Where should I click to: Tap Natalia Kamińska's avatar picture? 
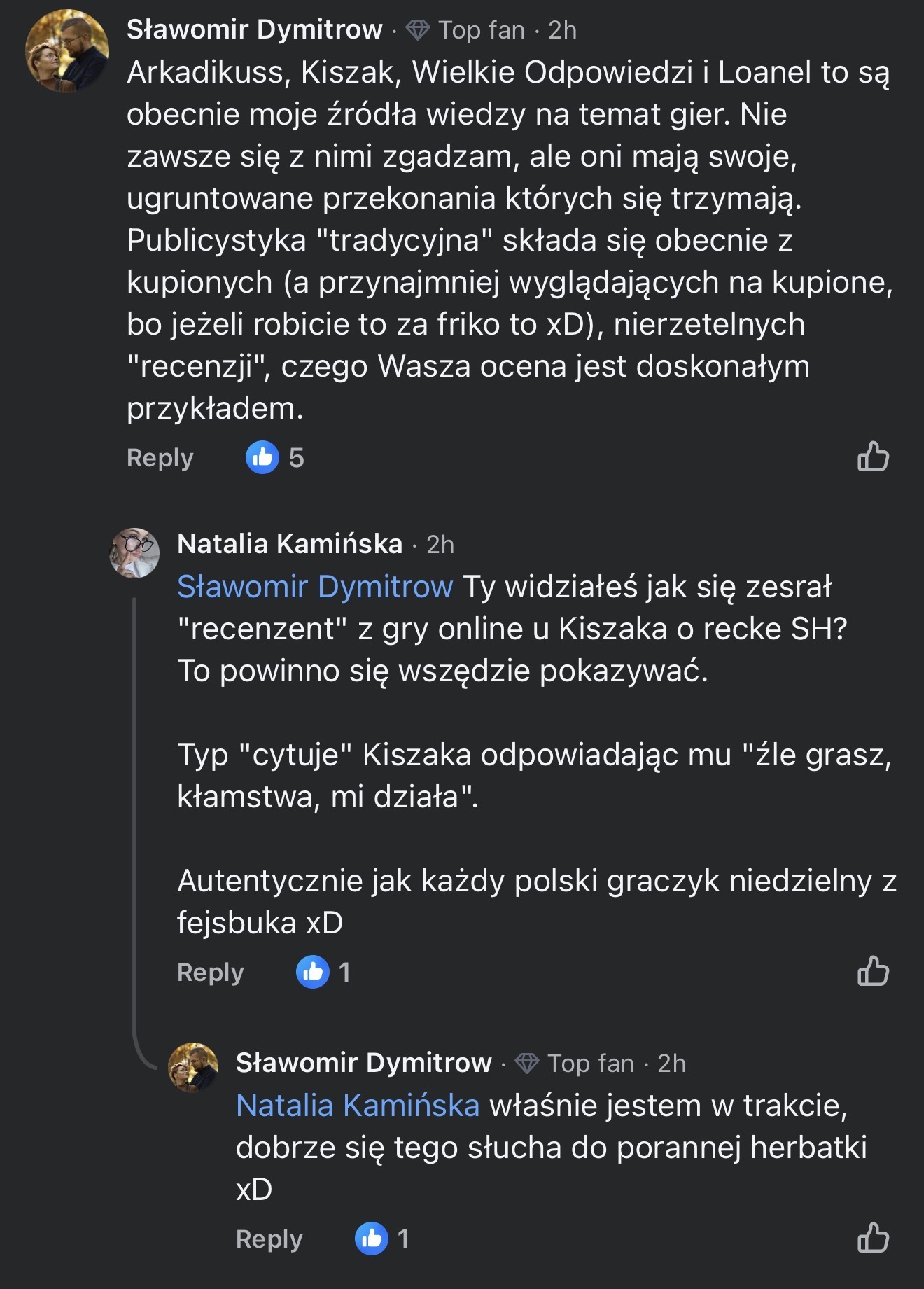tap(135, 553)
